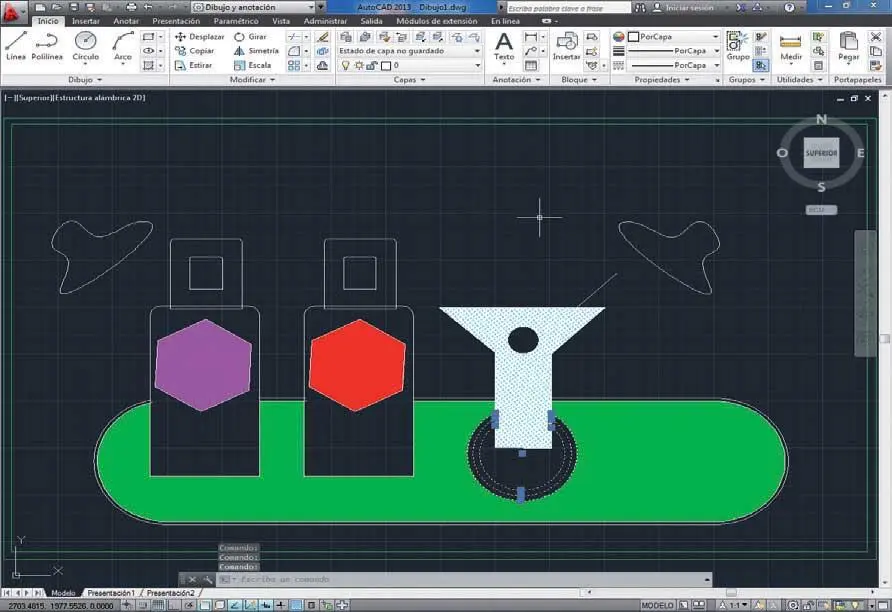Viewport: 892px width, 612px height.
Task: Expand the Capas panel
Action: (x=409, y=80)
